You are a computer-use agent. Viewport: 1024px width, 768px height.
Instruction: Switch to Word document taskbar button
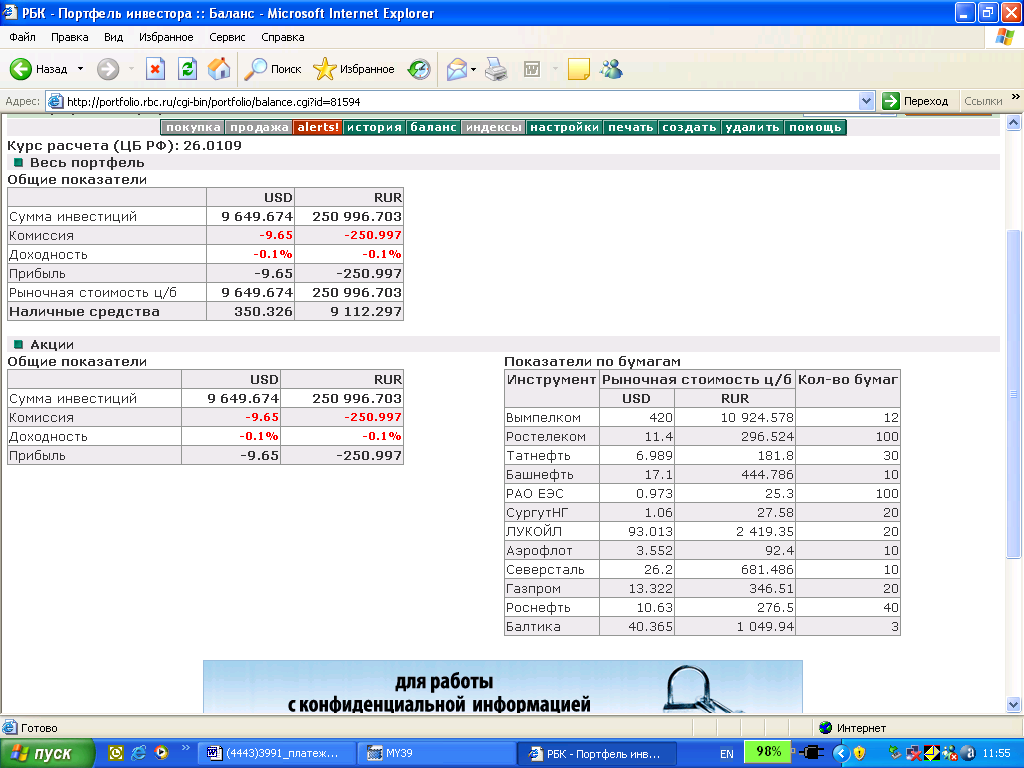(x=277, y=754)
